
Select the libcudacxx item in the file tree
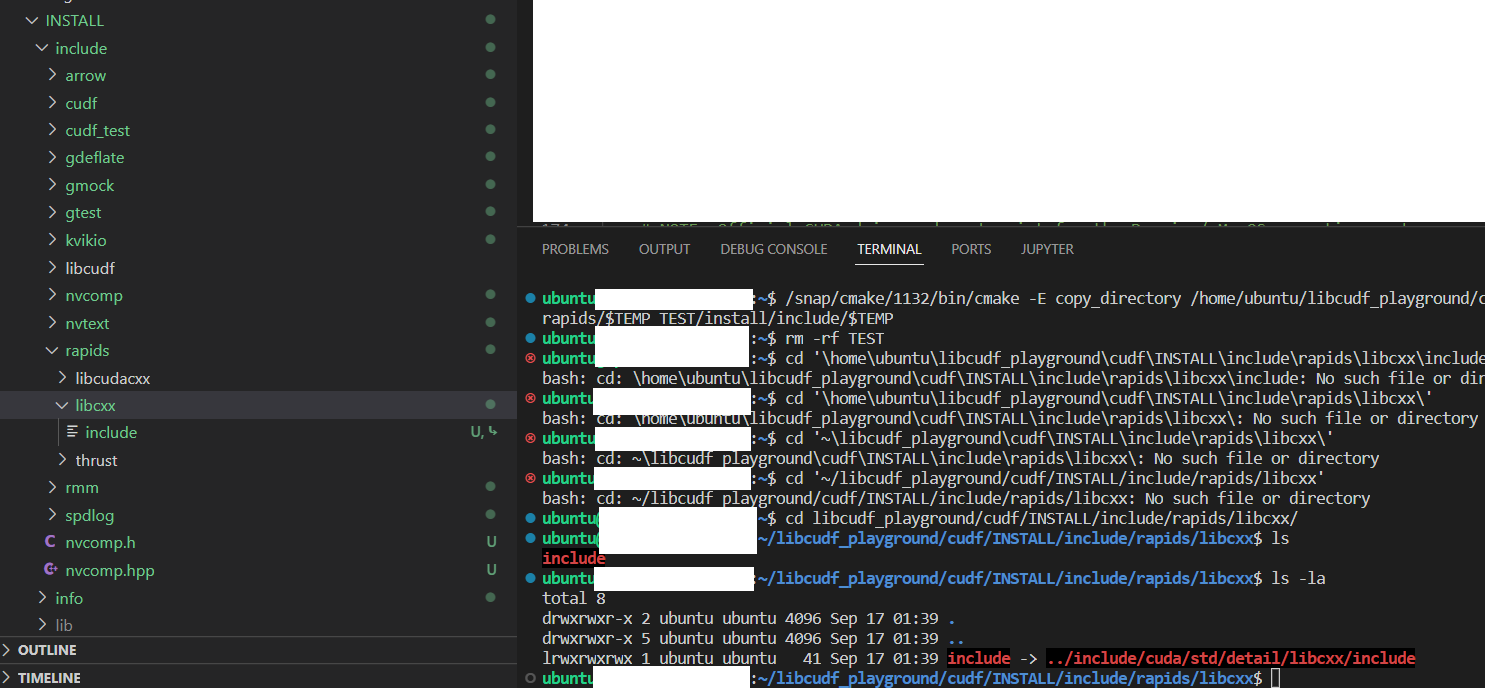point(111,377)
